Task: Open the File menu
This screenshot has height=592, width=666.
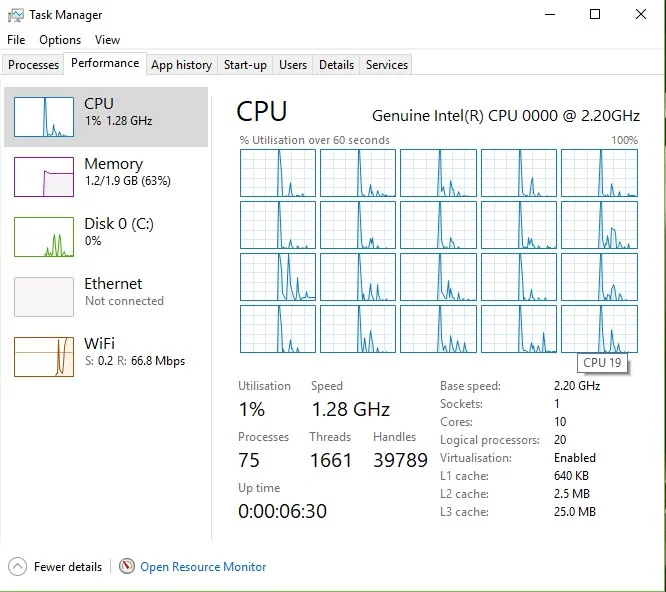Action: point(16,40)
